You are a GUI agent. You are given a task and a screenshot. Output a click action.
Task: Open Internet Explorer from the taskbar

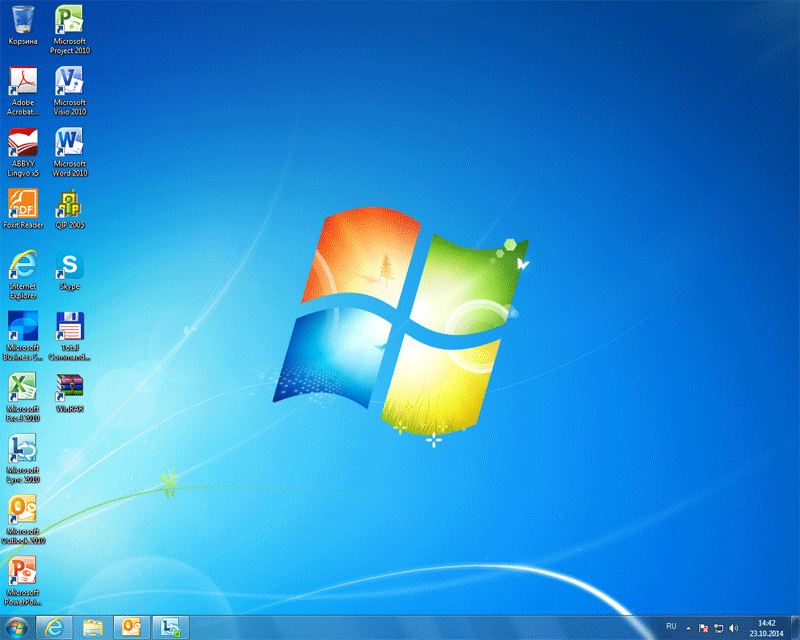[x=54, y=627]
